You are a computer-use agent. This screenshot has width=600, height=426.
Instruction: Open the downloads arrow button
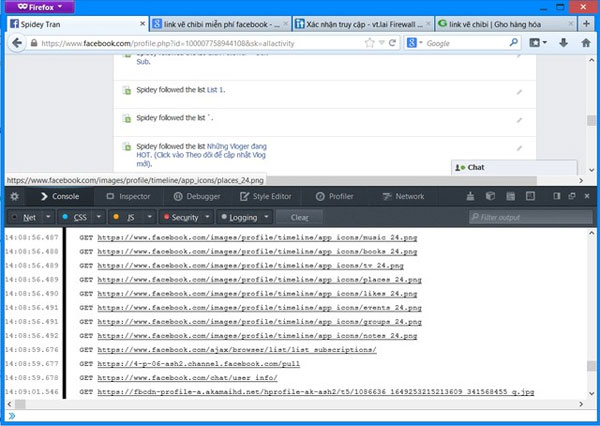[563, 43]
